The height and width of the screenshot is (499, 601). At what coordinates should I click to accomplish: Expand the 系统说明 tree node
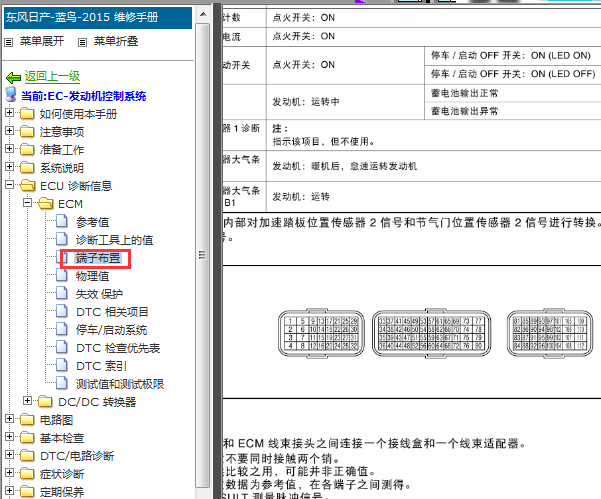pos(10,167)
